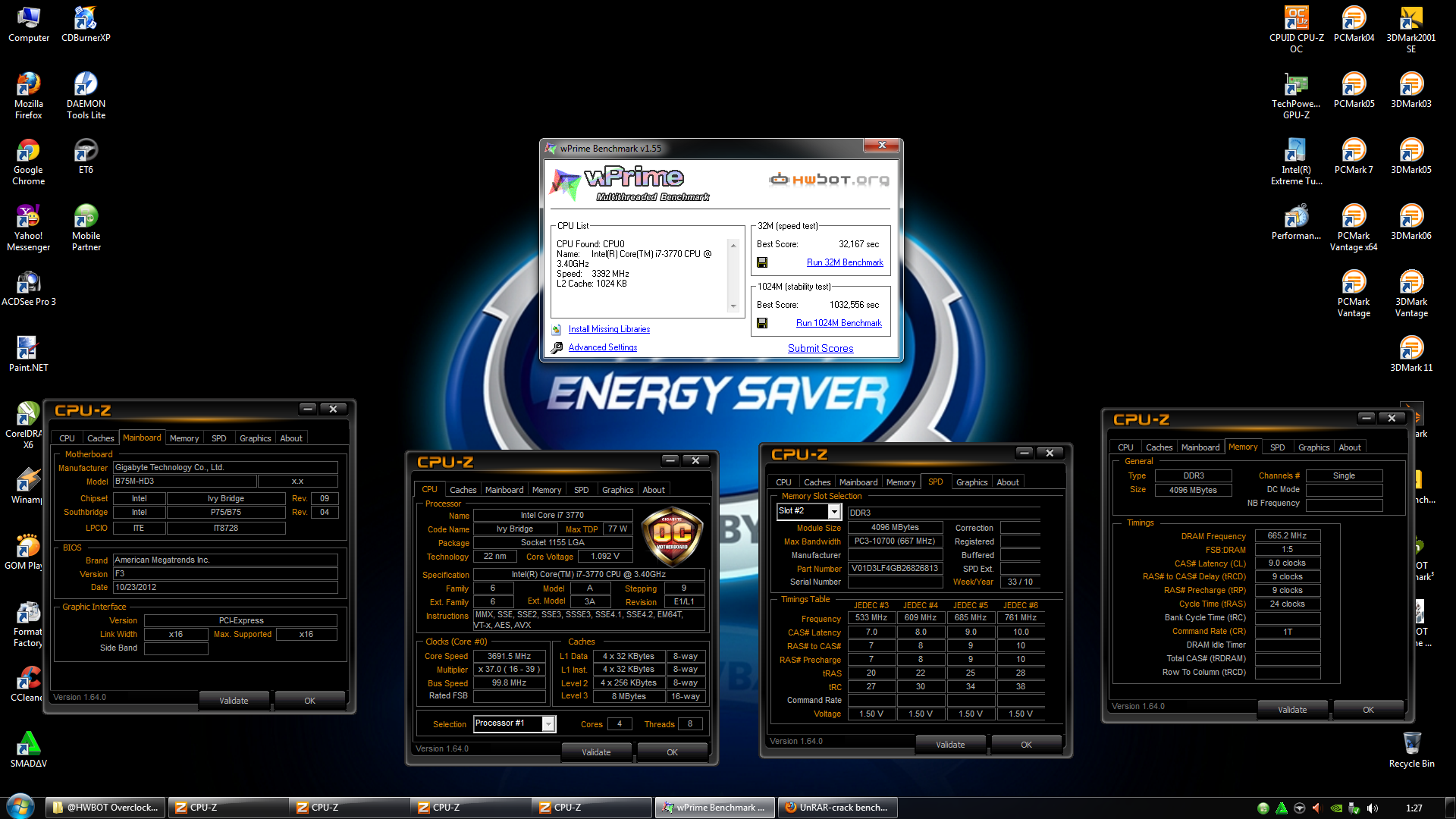This screenshot has height=819, width=1456.
Task: Click the Part Number field V01D3LF4GB26826813
Action: point(895,569)
